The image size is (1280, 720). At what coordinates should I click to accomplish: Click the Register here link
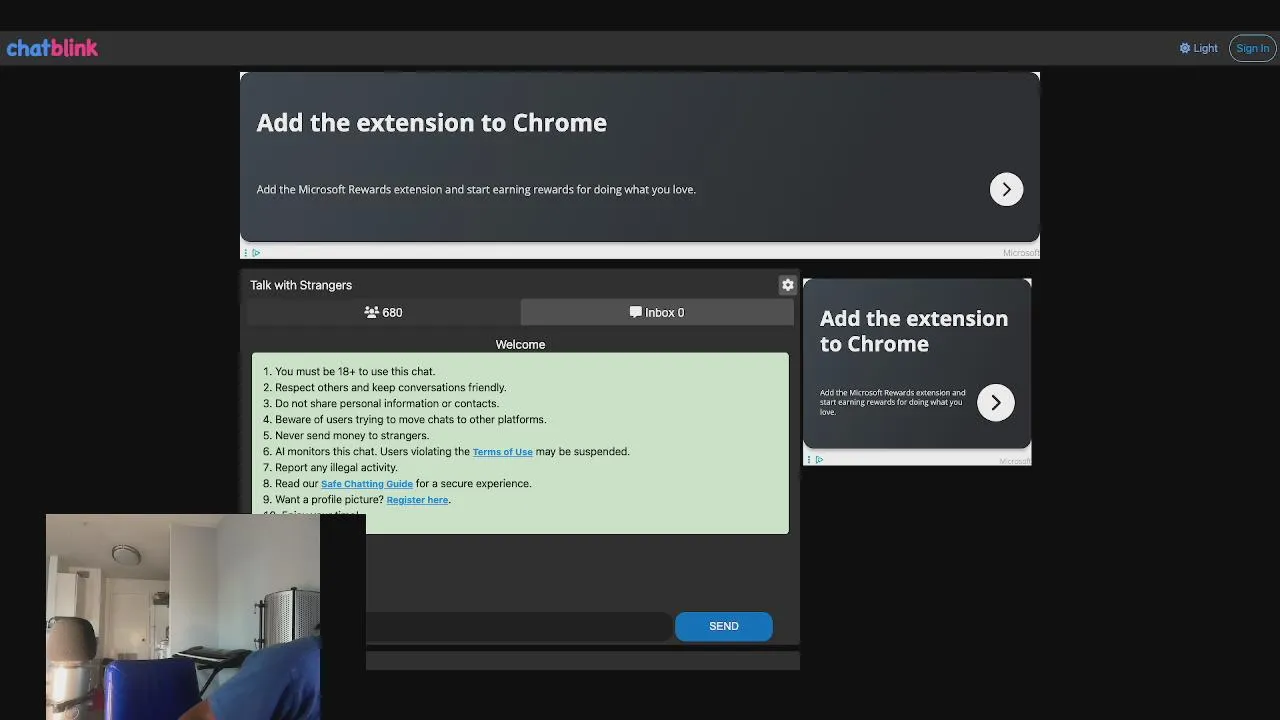tap(417, 500)
